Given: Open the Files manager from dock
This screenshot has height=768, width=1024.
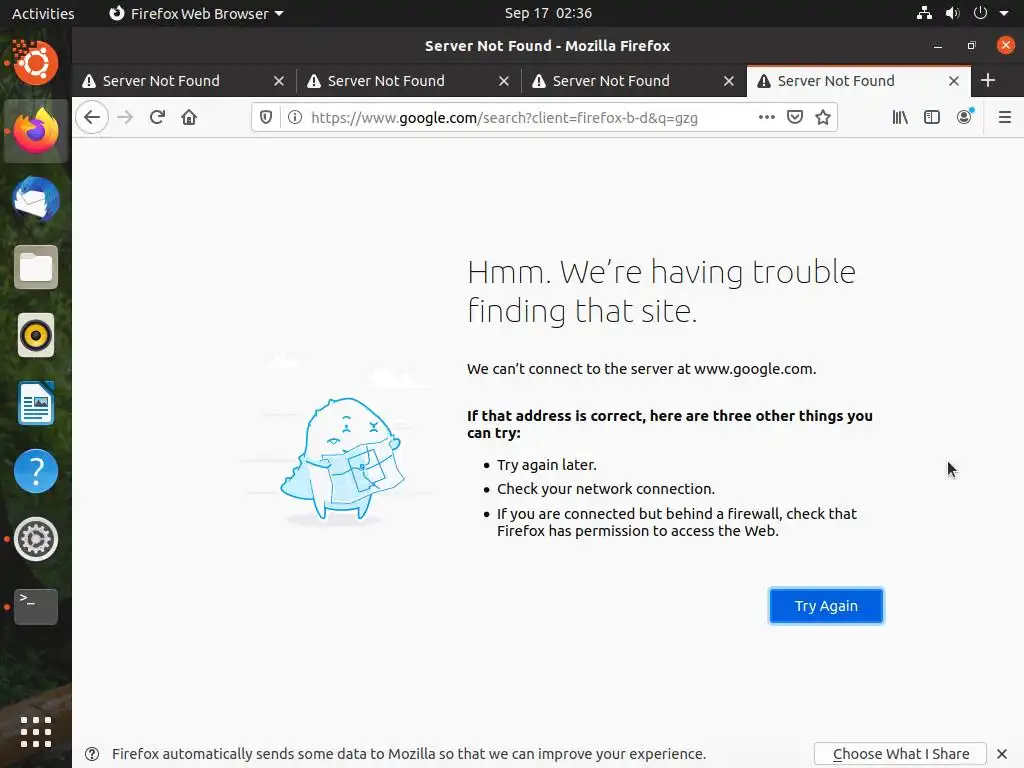Looking at the screenshot, I should pos(36,267).
